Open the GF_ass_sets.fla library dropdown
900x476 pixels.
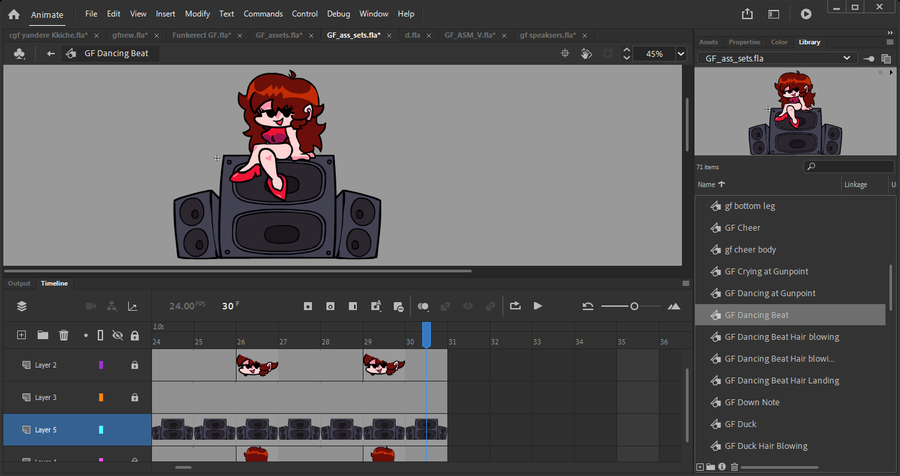click(777, 59)
